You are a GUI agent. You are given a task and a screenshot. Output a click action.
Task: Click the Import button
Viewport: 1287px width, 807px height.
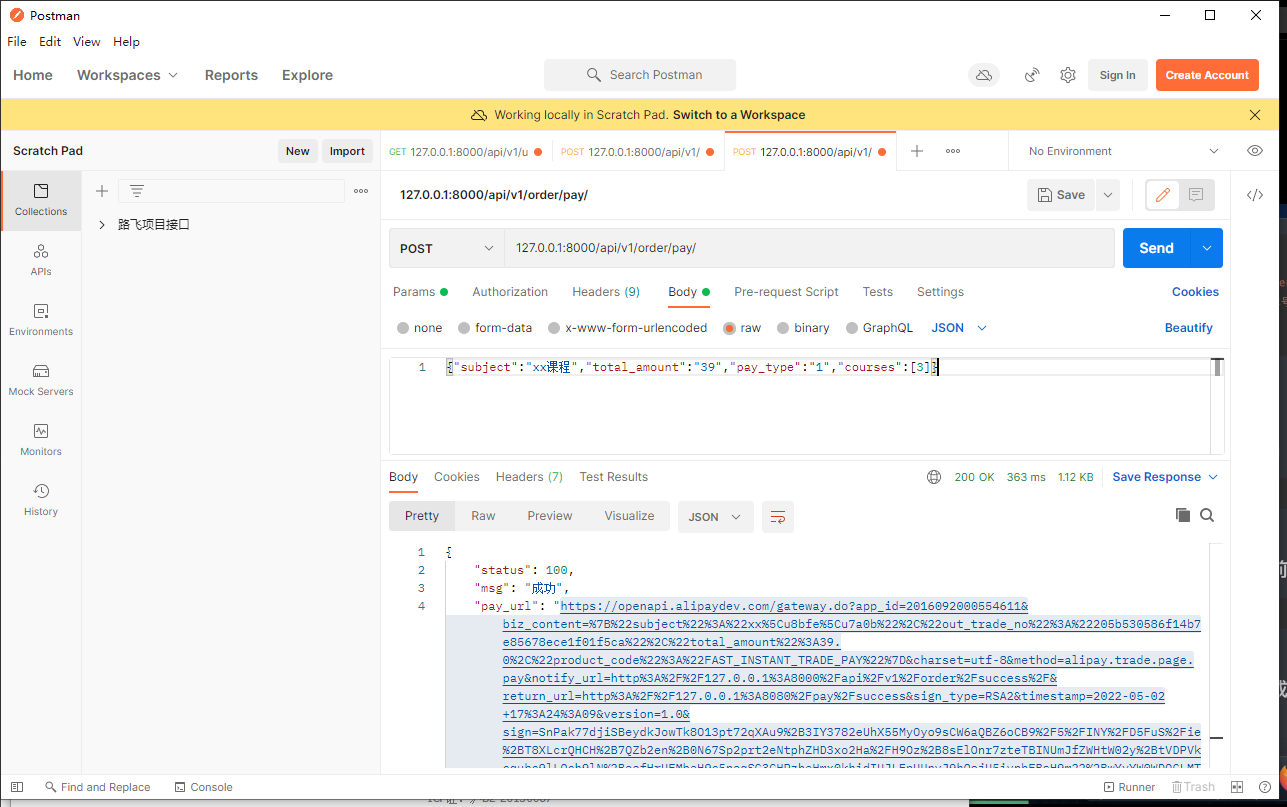tap(347, 151)
